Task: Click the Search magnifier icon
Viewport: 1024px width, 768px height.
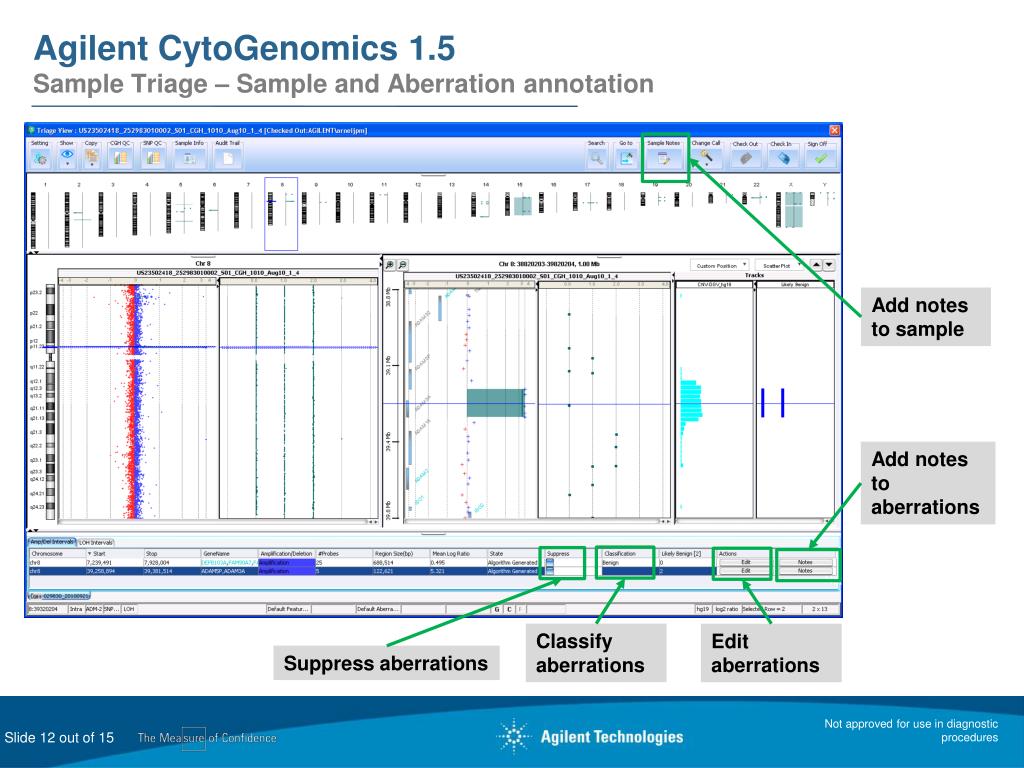Action: 596,158
